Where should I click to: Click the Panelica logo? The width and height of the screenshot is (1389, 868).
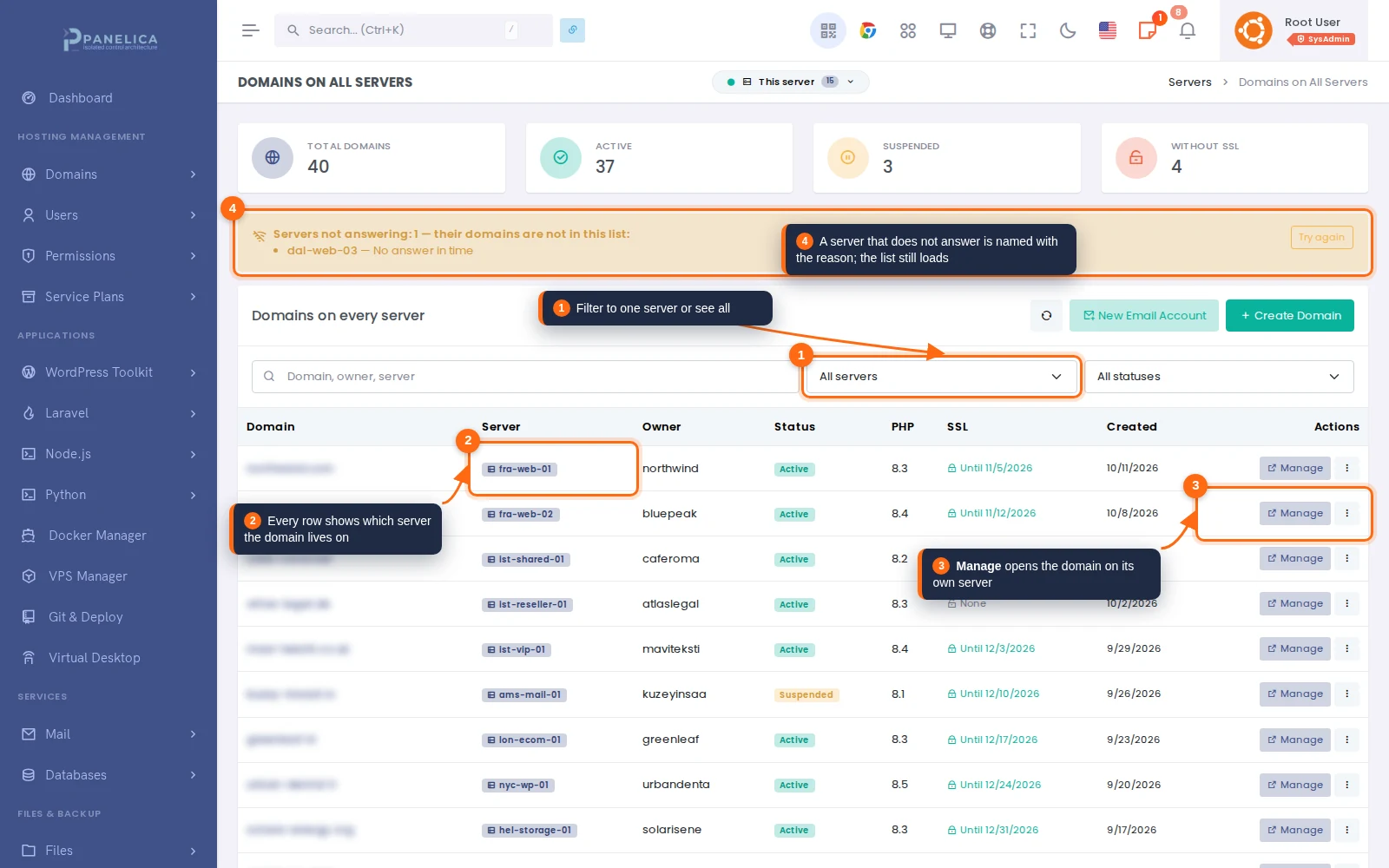click(x=109, y=39)
